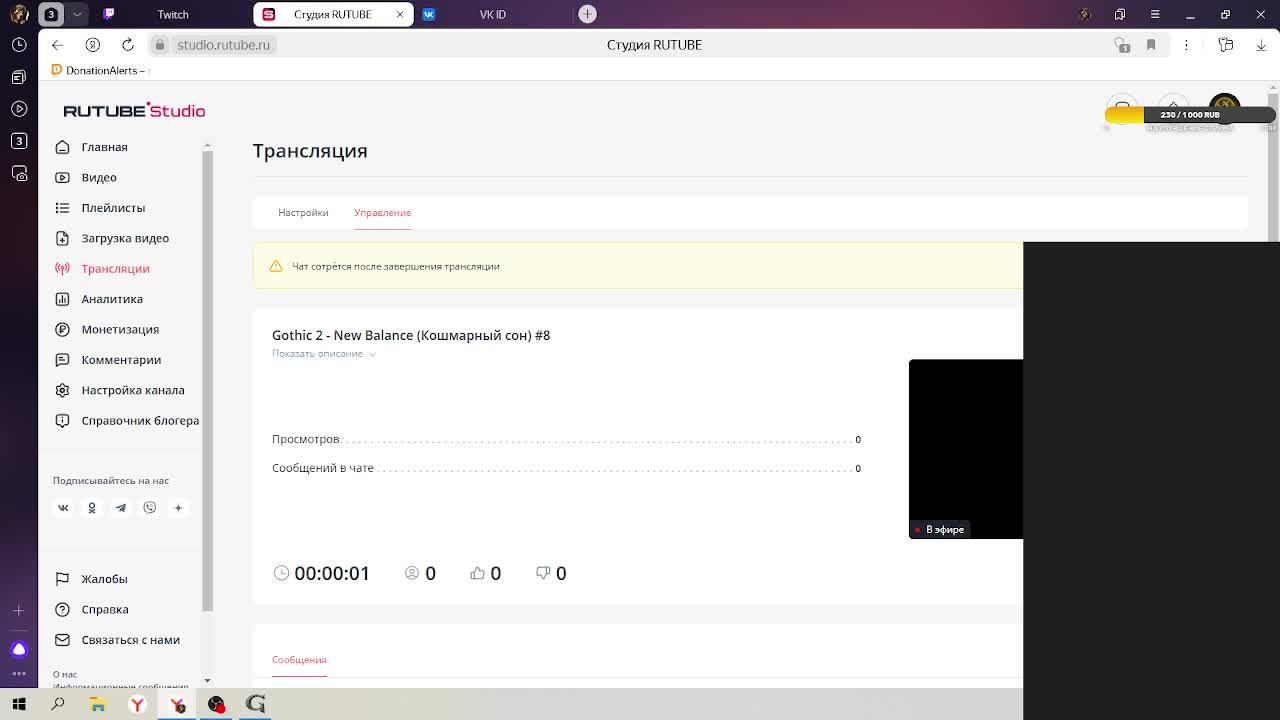
Task: Open a new browser tab
Action: (588, 14)
